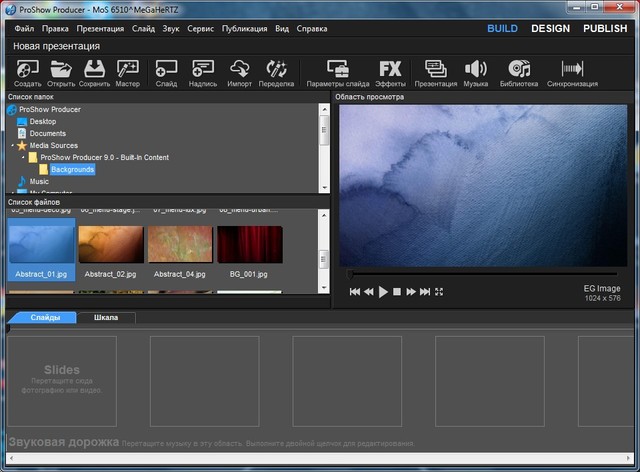This screenshot has height=472, width=640.
Task: Launch the Мастер wizard icon
Action: coord(127,70)
